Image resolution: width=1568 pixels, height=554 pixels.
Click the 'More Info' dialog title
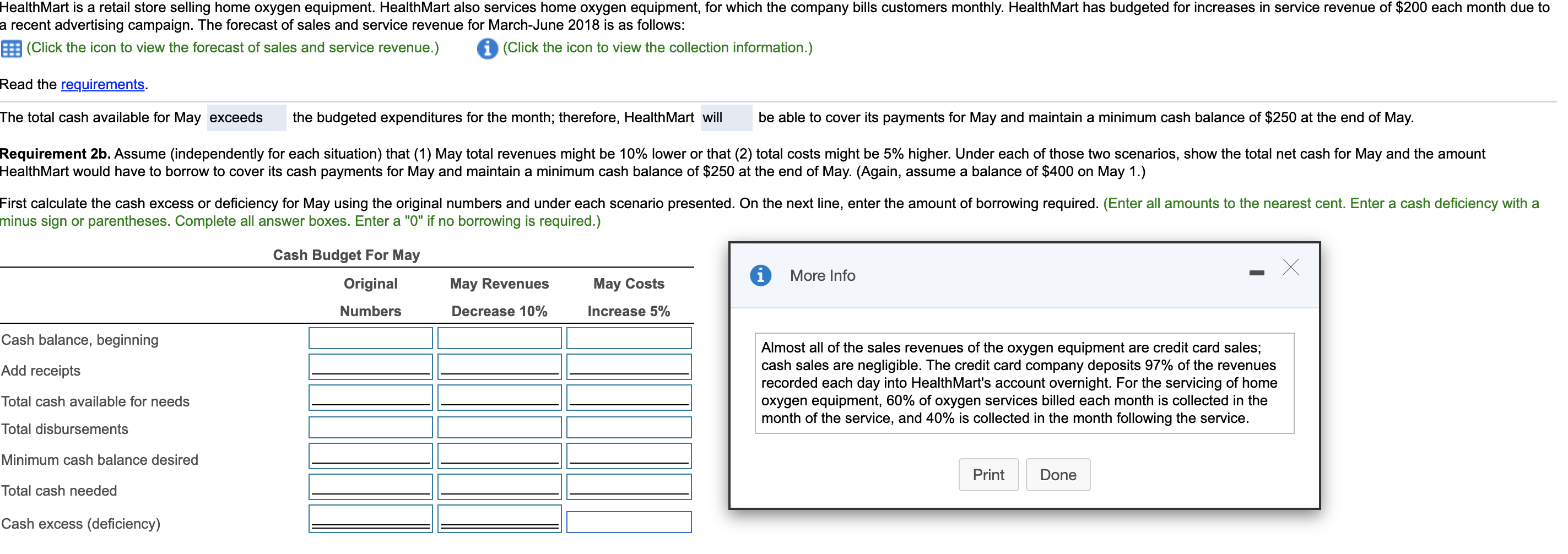click(823, 276)
